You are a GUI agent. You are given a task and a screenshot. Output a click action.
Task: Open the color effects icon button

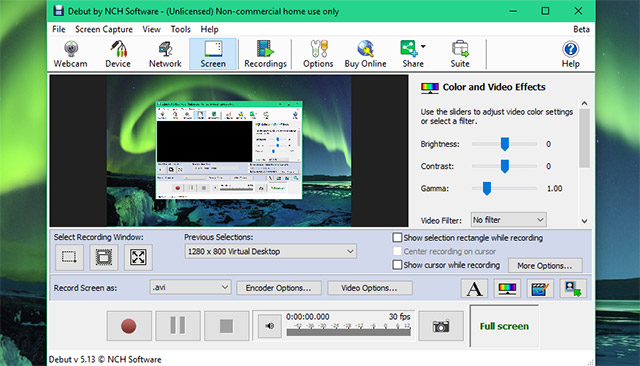(507, 288)
